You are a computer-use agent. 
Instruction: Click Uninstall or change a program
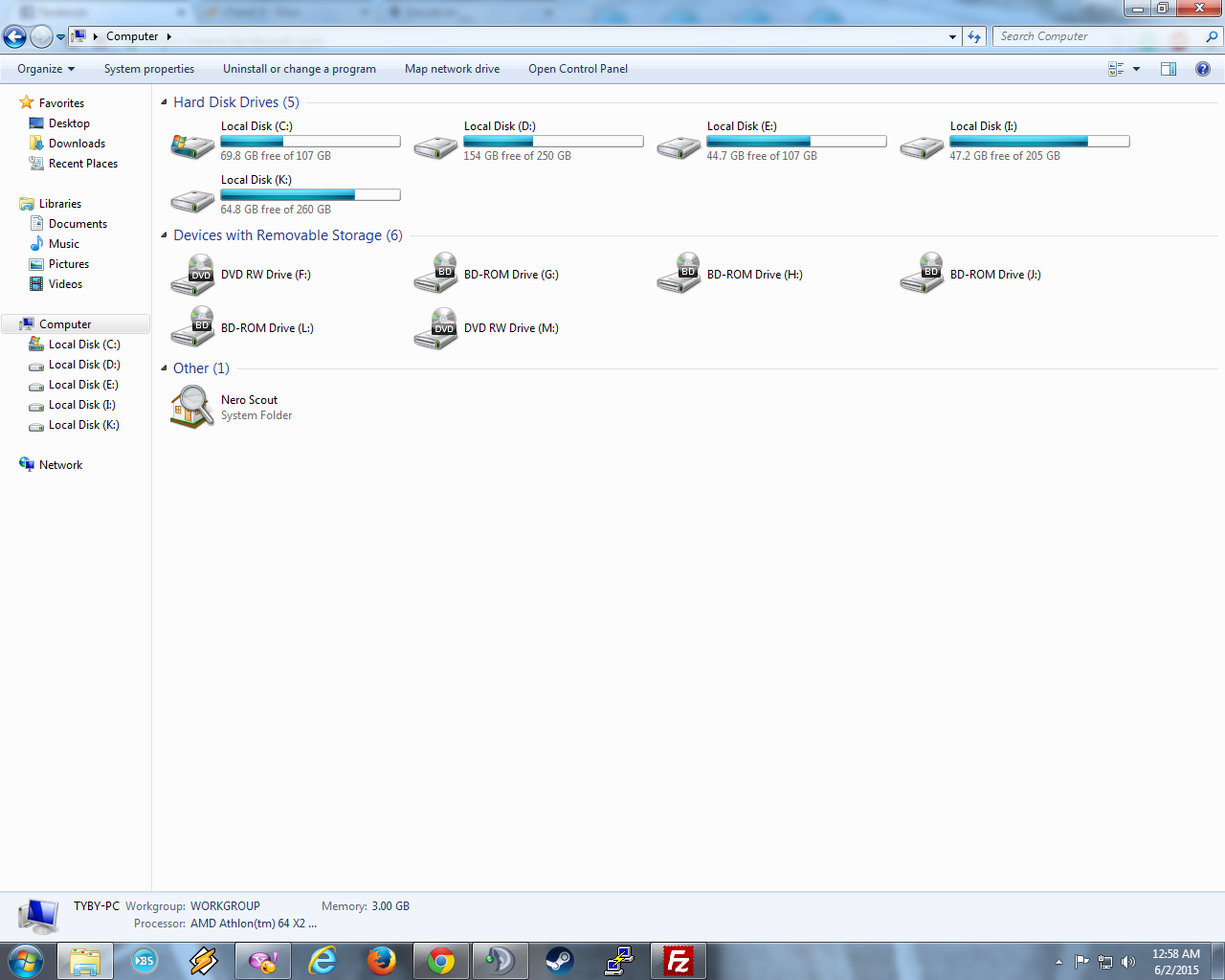tap(299, 69)
